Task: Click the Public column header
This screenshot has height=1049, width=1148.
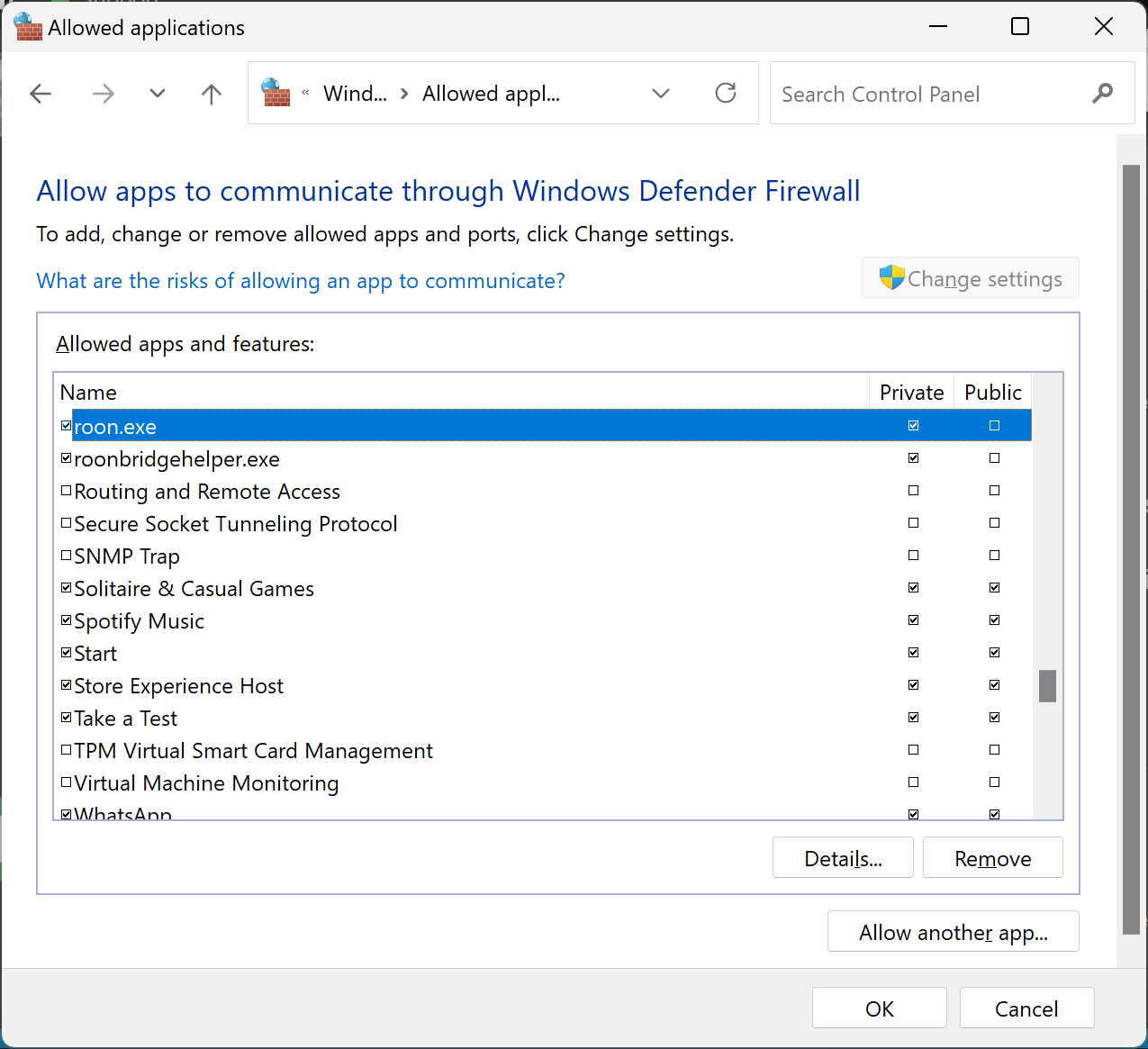Action: coord(992,393)
